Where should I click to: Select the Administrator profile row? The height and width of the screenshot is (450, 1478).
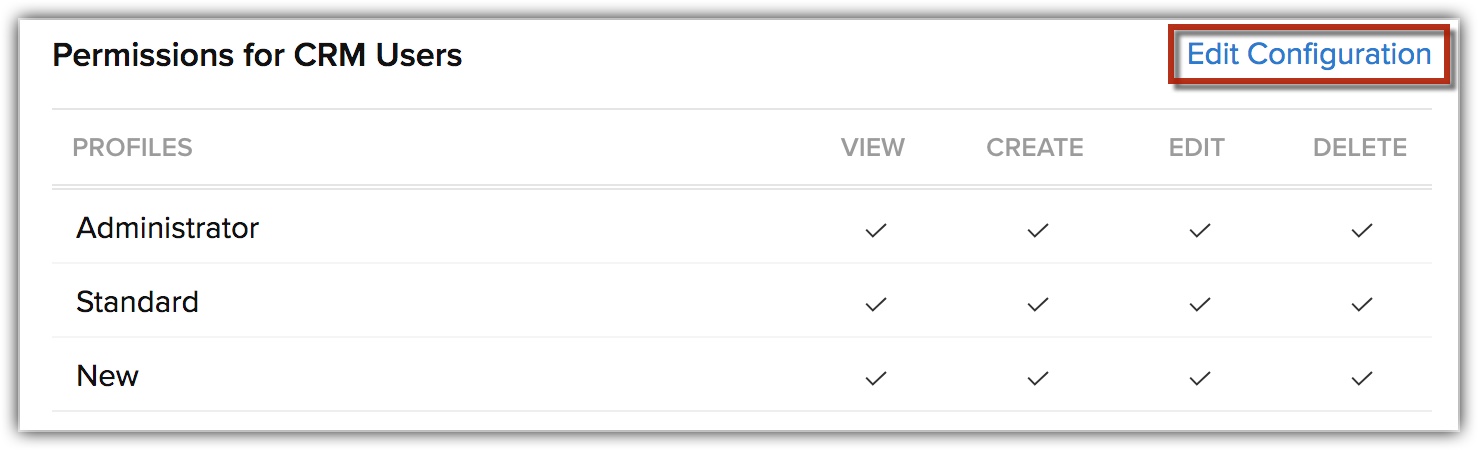pos(742,228)
